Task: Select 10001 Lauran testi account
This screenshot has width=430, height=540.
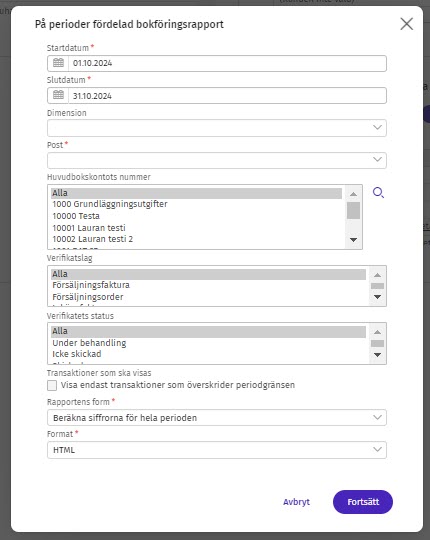Action: tap(196, 228)
